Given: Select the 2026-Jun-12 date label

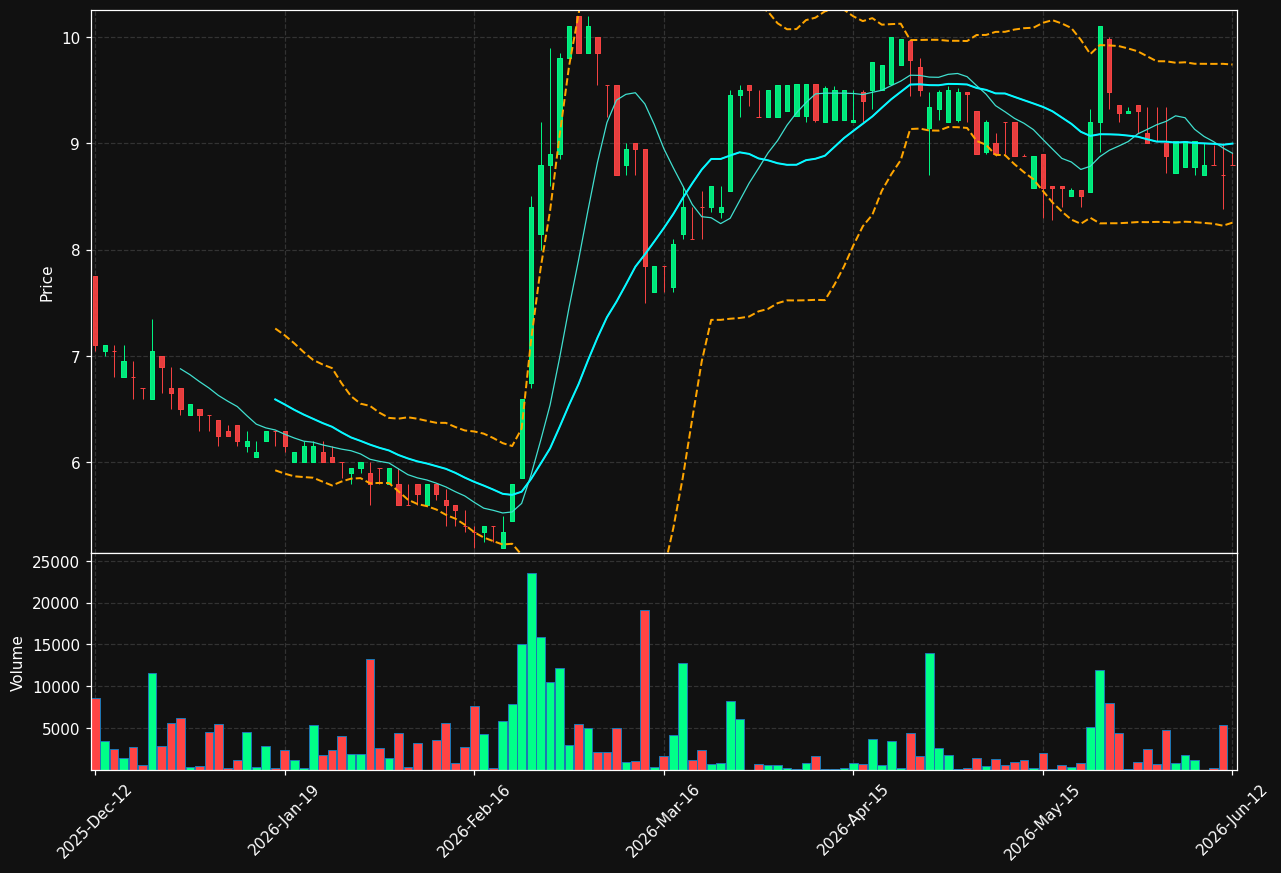Looking at the screenshot, I should pyautogui.click(x=1232, y=820).
